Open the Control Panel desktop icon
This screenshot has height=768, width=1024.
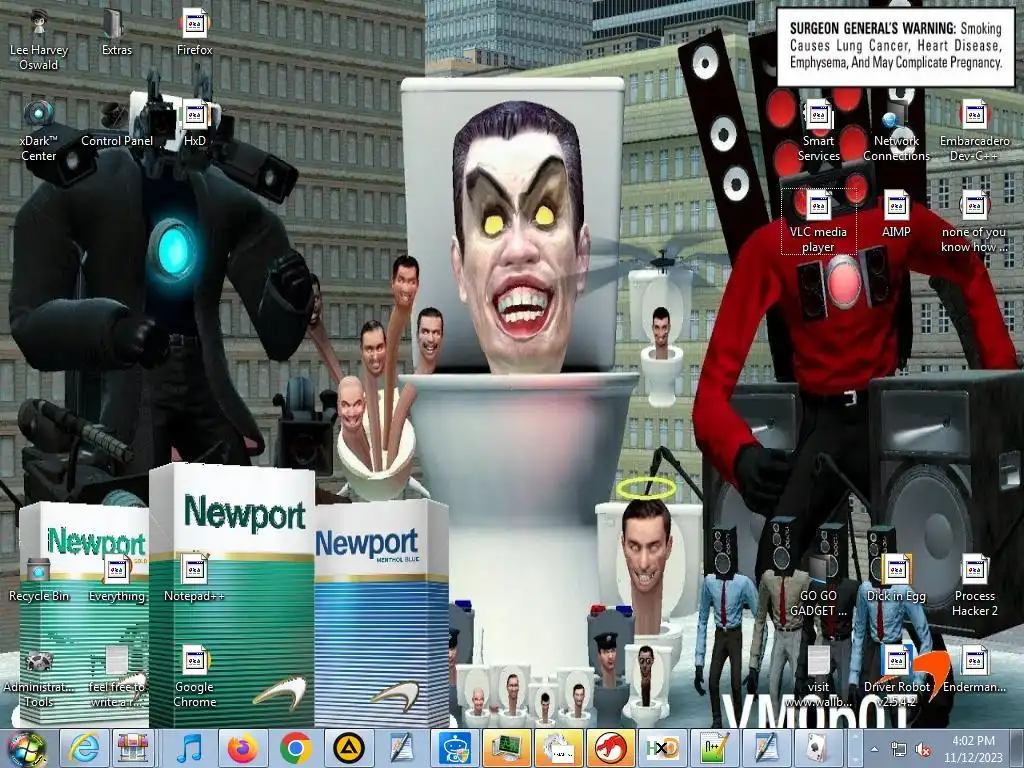coord(116,123)
